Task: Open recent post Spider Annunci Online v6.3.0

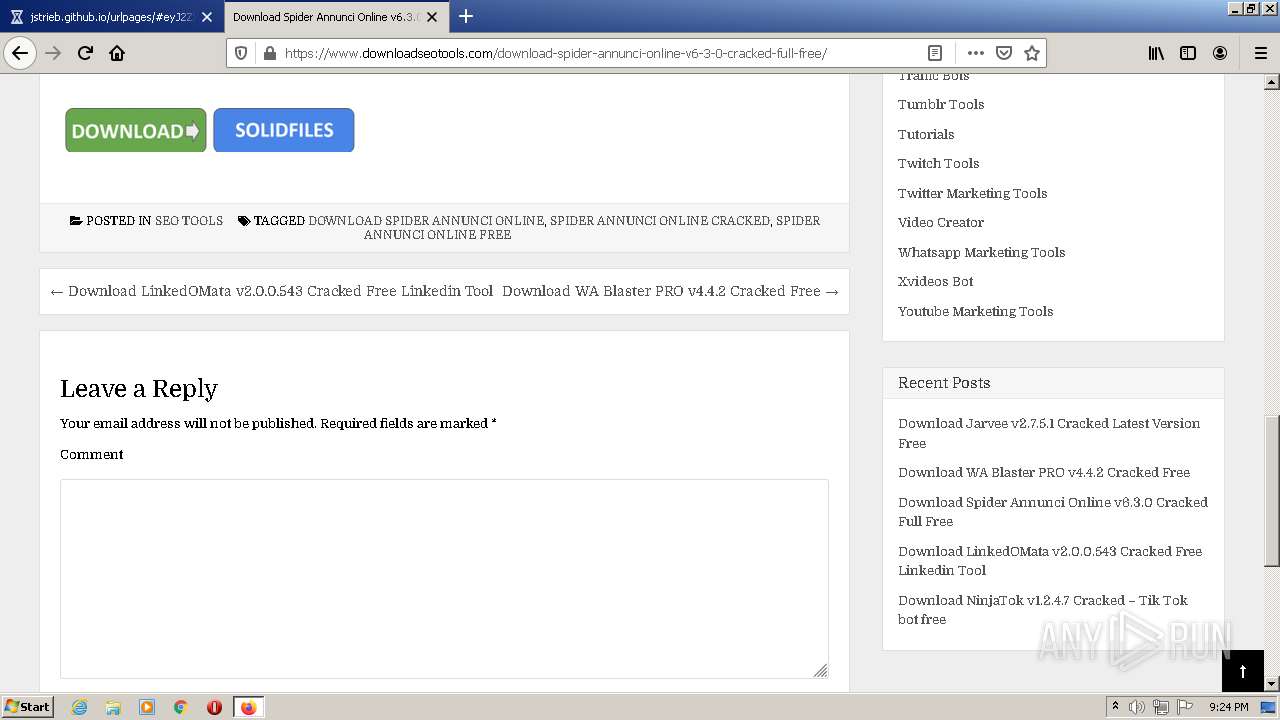Action: [1053, 512]
